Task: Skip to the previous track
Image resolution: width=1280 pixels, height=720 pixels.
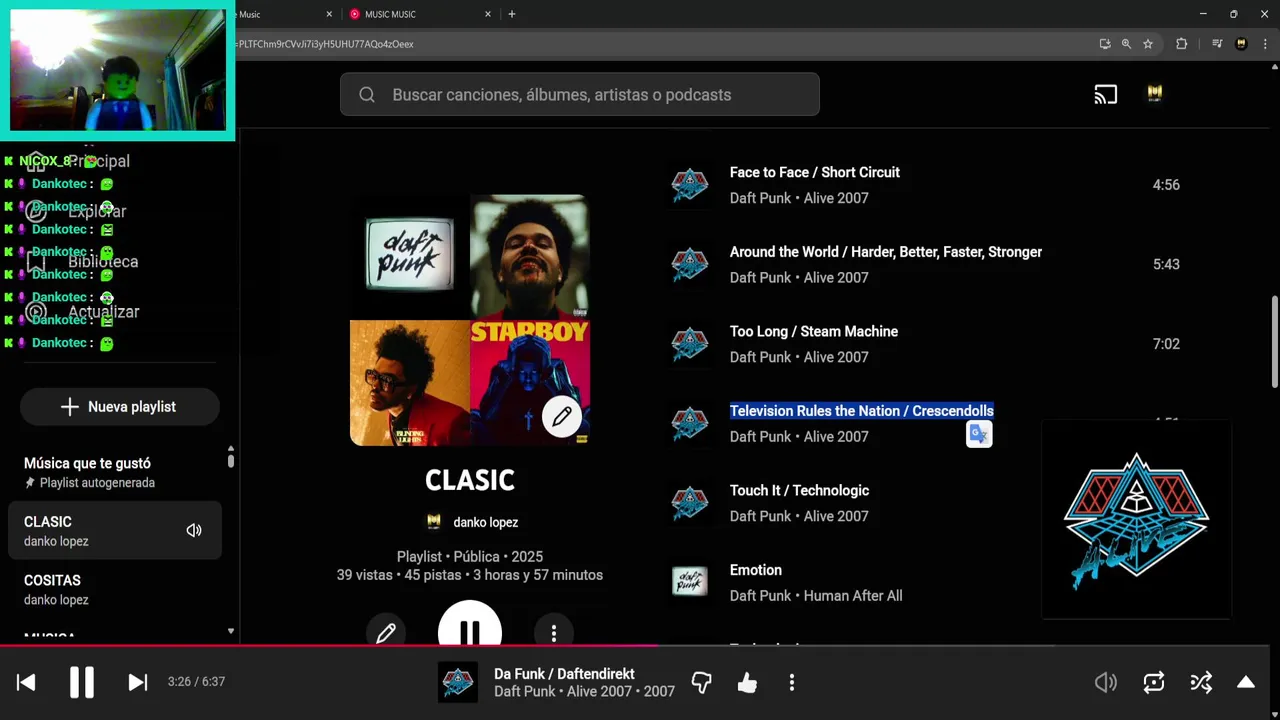Action: (x=26, y=682)
